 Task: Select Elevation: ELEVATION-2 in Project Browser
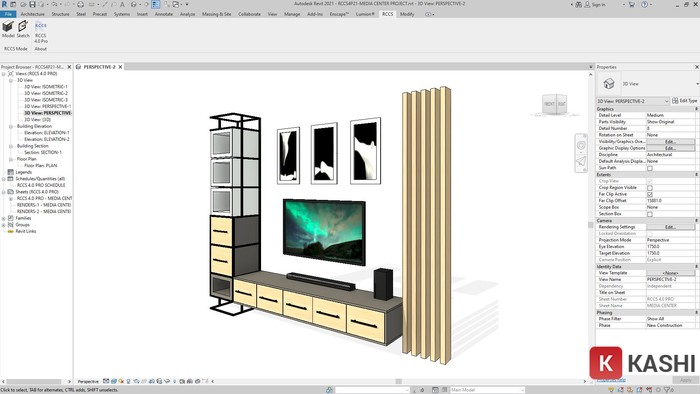pyautogui.click(x=47, y=139)
